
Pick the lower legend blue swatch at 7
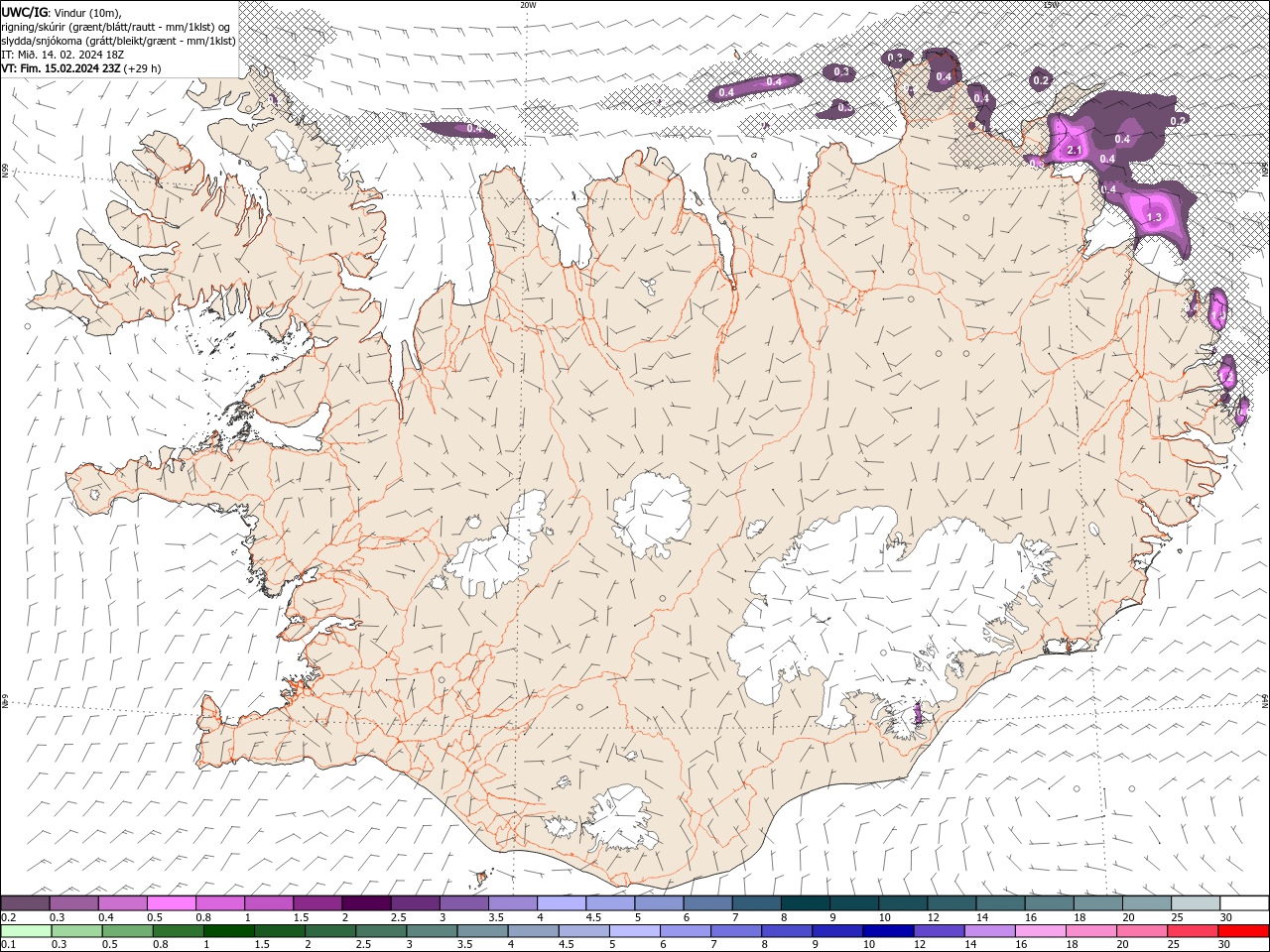(736, 931)
